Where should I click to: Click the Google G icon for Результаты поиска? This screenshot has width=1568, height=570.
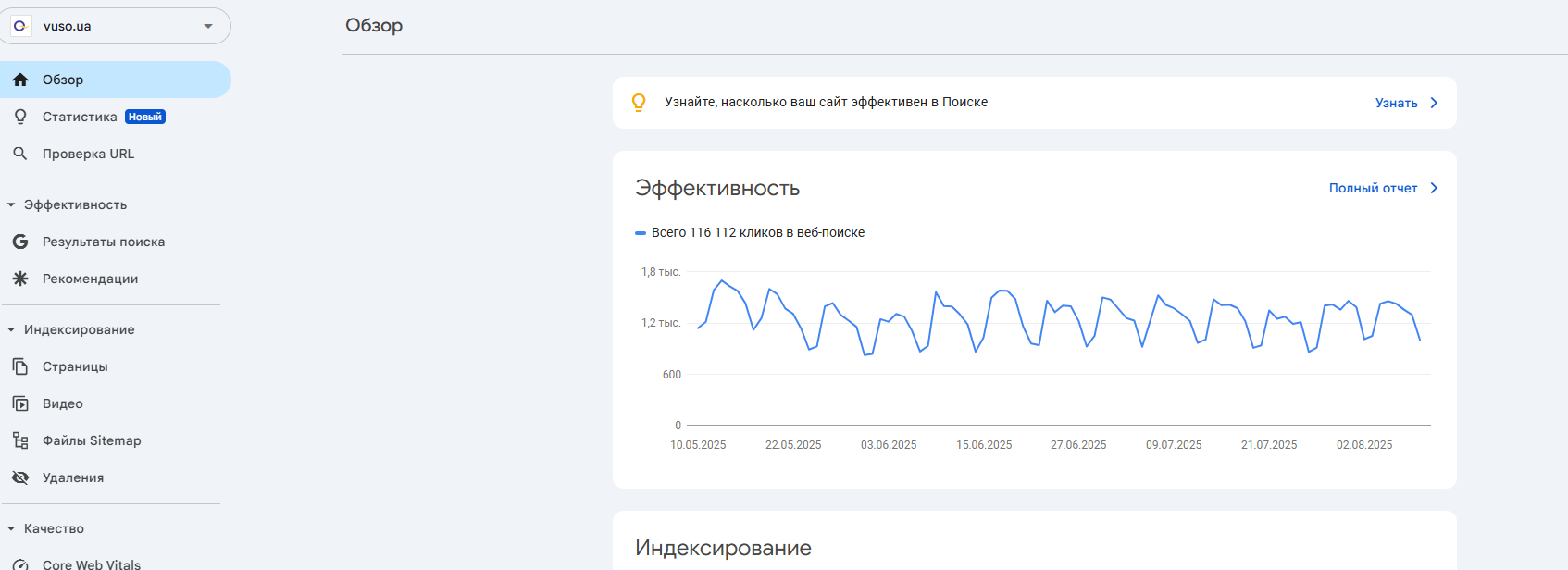(x=20, y=242)
